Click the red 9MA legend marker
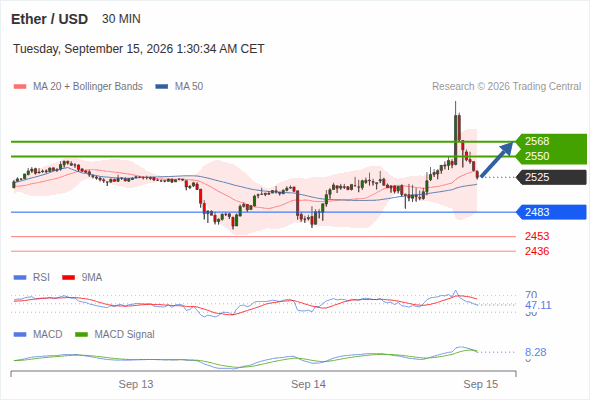The height and width of the screenshot is (400, 590). pos(68,278)
